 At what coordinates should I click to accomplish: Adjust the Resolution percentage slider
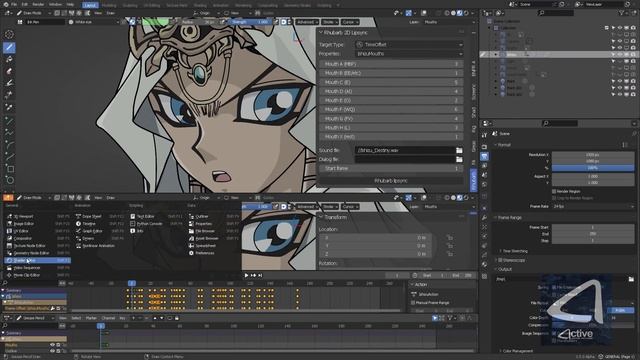coord(593,168)
